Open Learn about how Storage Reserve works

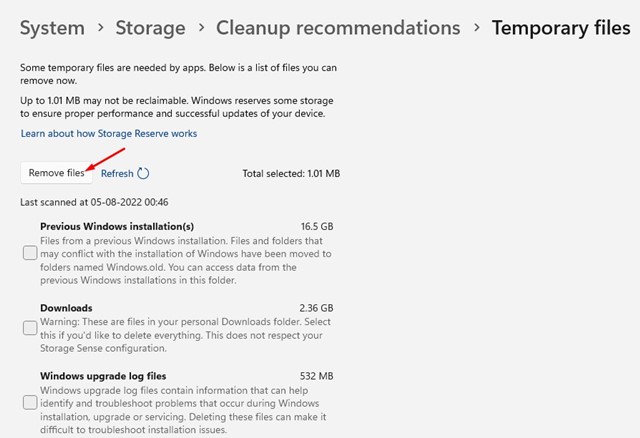[x=109, y=133]
